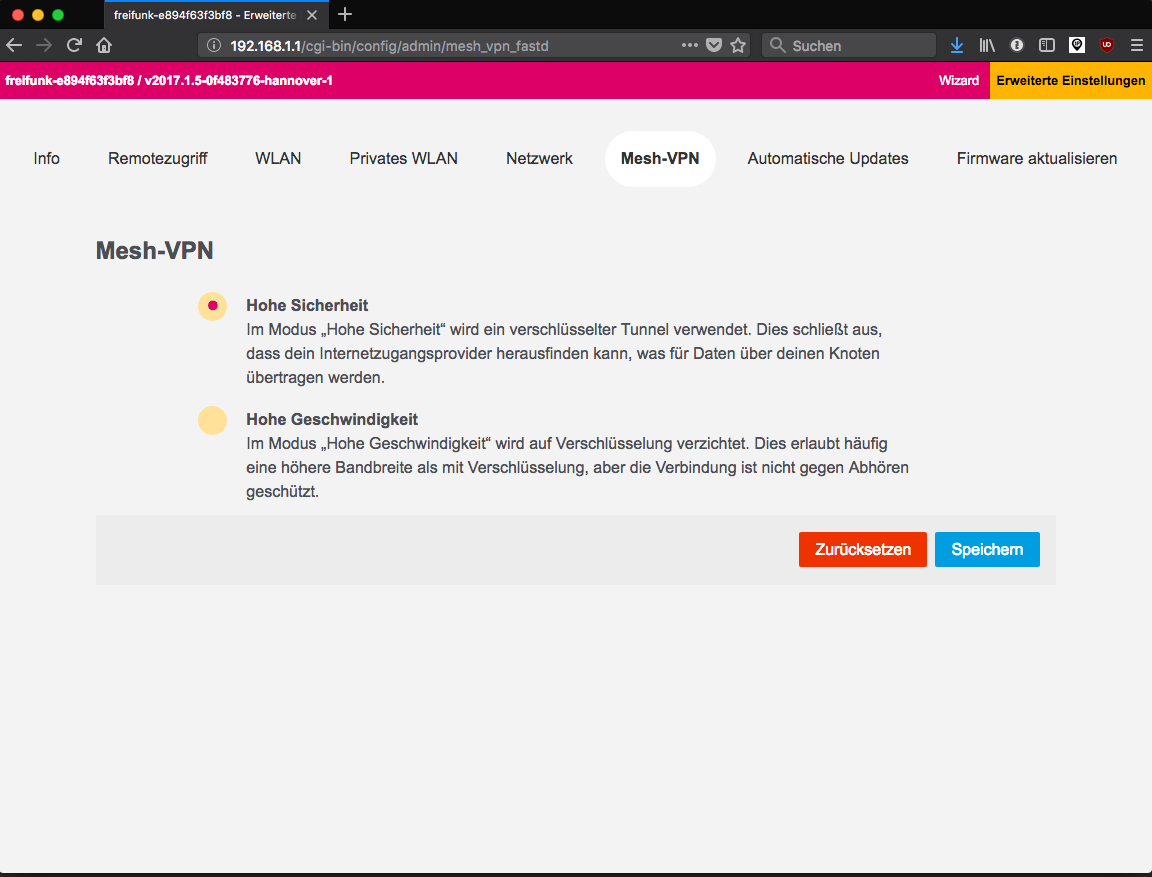The image size is (1152, 877).
Task: Select the Hohe Geschwindigkeit radio option
Action: [212, 420]
